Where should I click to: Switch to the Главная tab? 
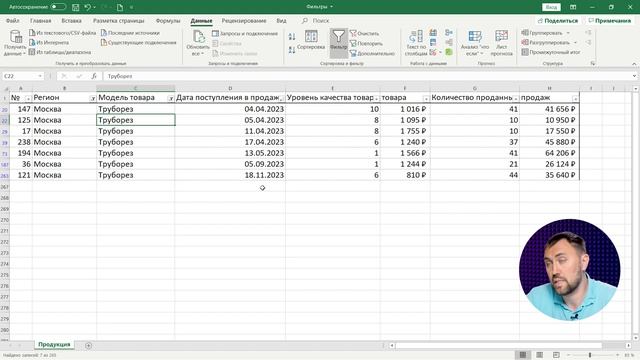[x=40, y=20]
